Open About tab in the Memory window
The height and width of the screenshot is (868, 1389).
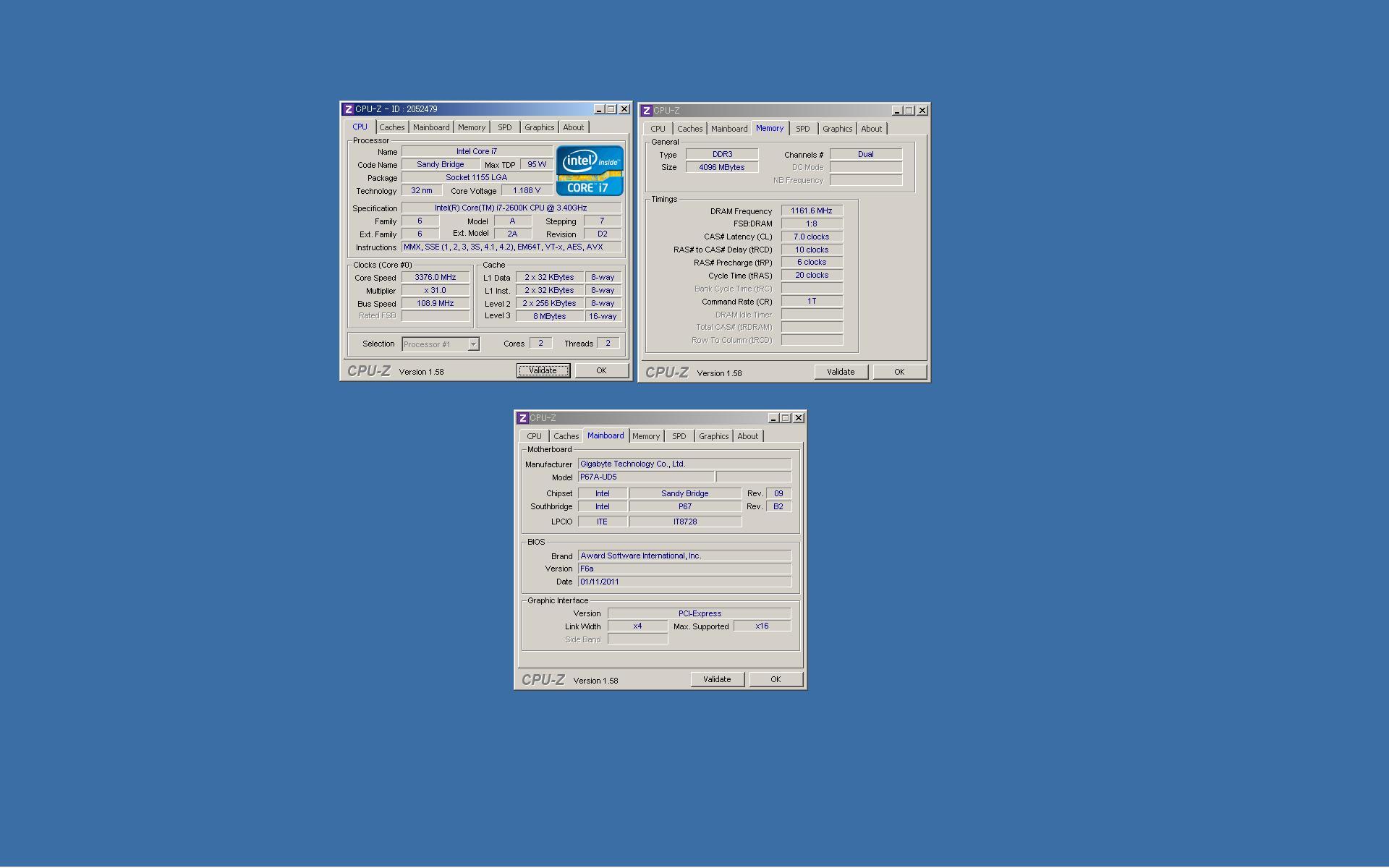click(x=872, y=129)
